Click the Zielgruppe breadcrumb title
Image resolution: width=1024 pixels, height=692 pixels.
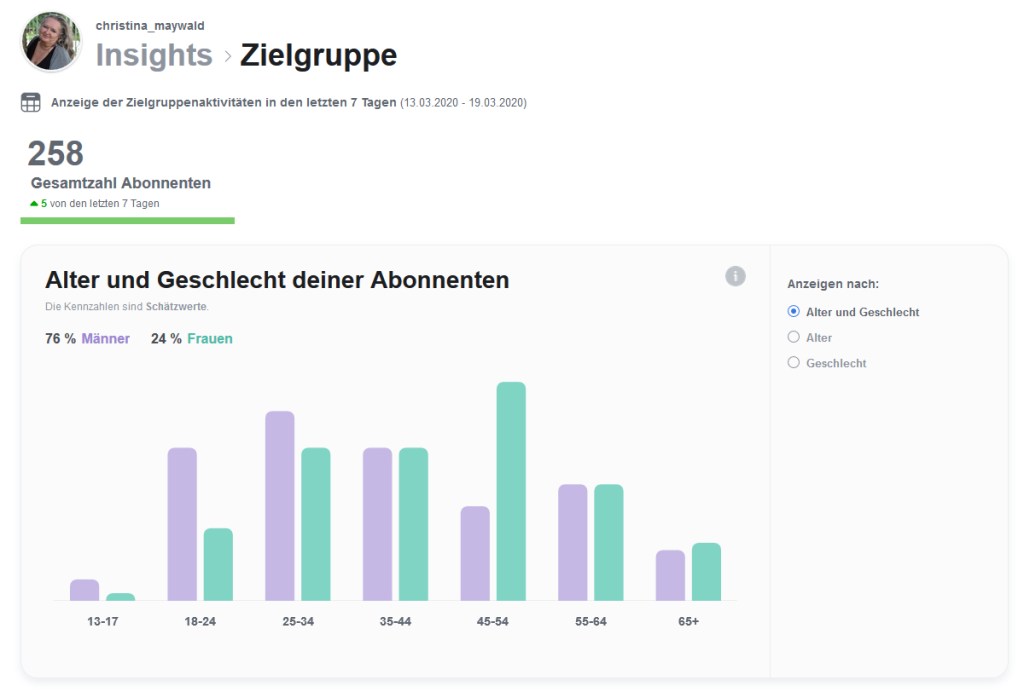click(318, 55)
